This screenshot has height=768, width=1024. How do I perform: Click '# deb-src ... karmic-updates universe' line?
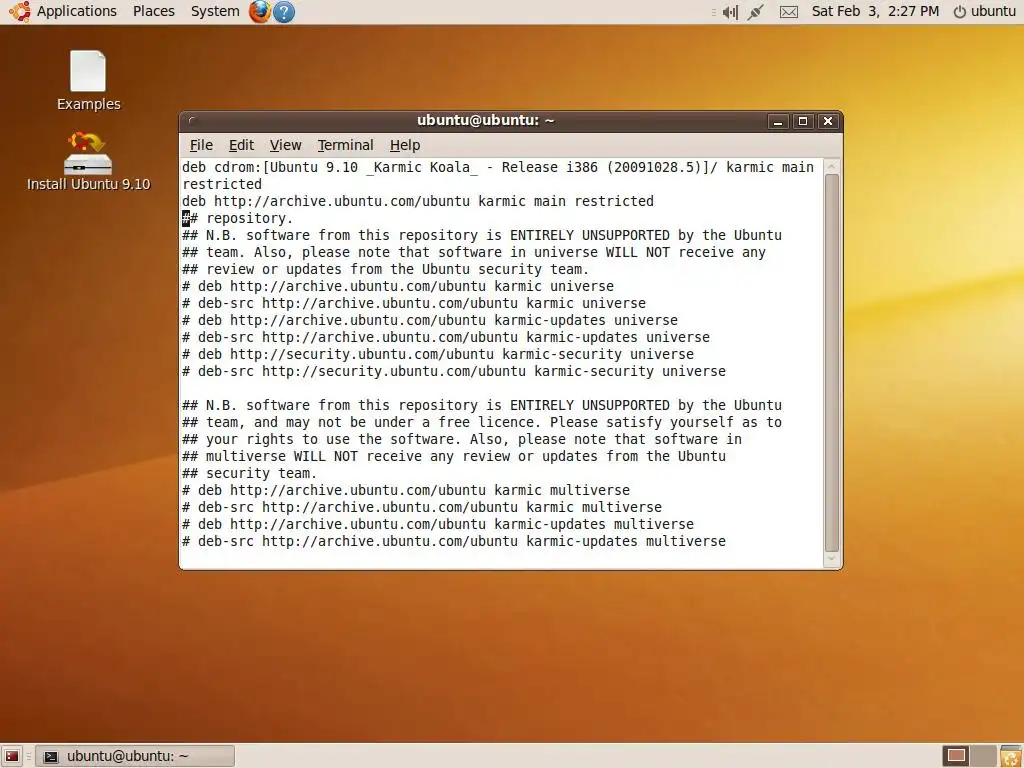click(446, 337)
